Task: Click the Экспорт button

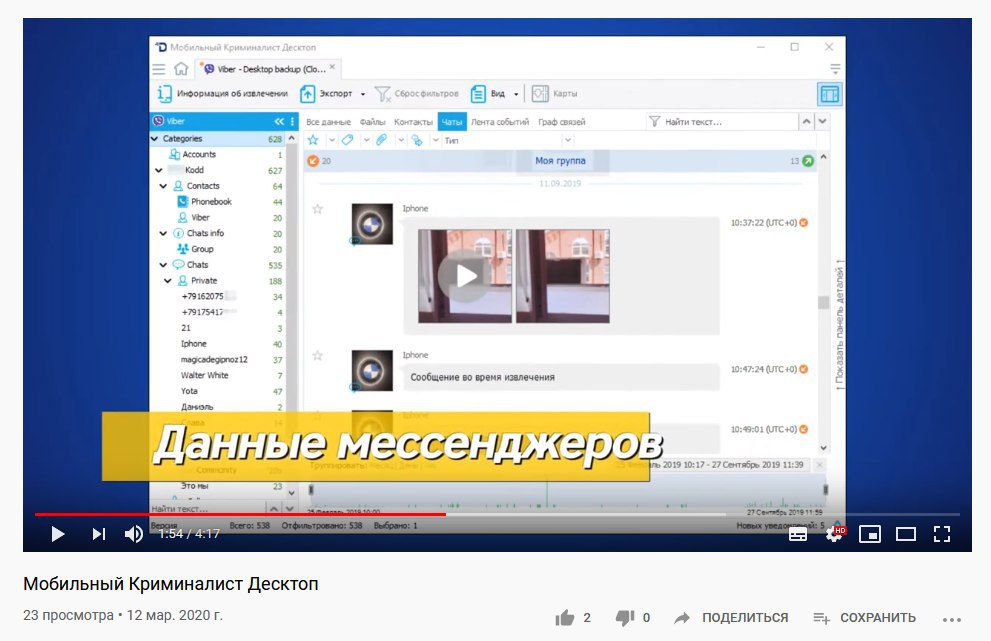Action: [326, 94]
